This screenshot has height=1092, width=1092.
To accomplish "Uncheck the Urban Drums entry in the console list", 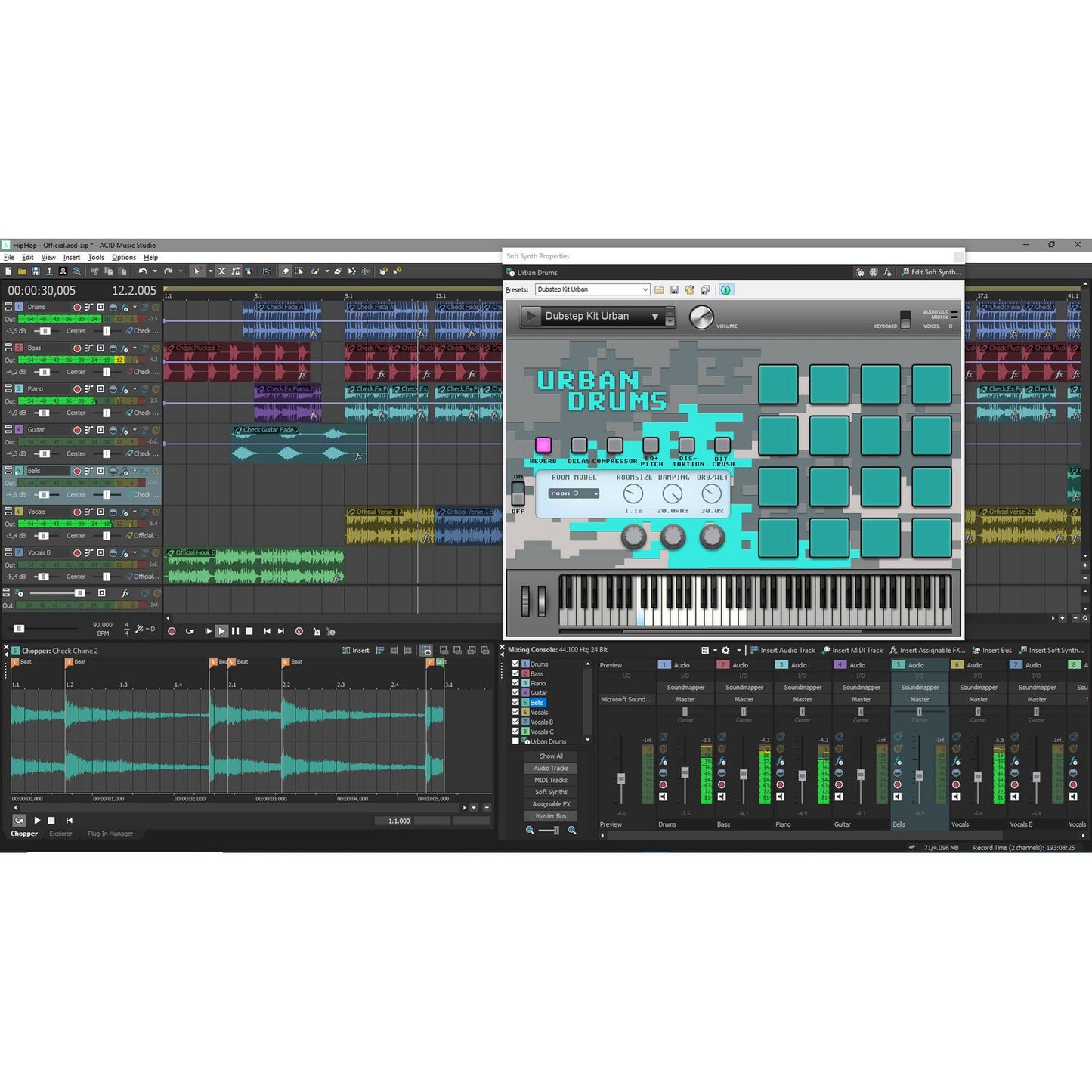I will click(516, 741).
